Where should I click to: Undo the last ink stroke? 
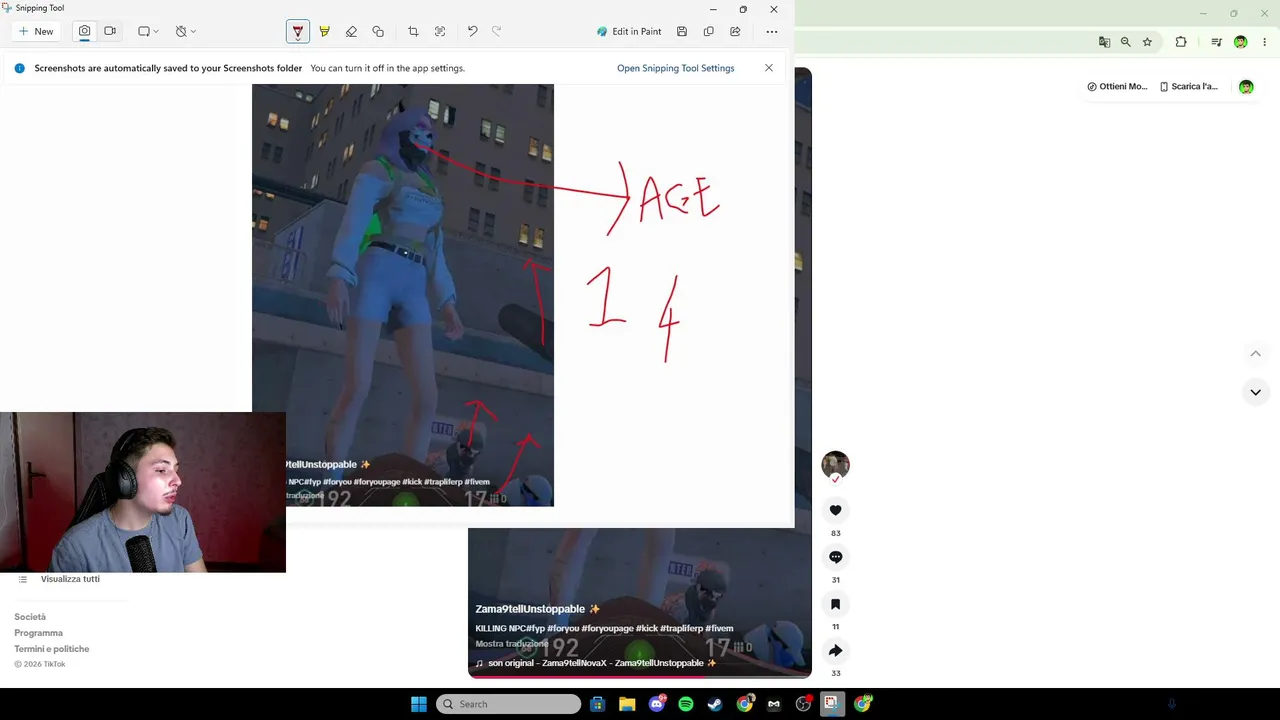(x=472, y=31)
